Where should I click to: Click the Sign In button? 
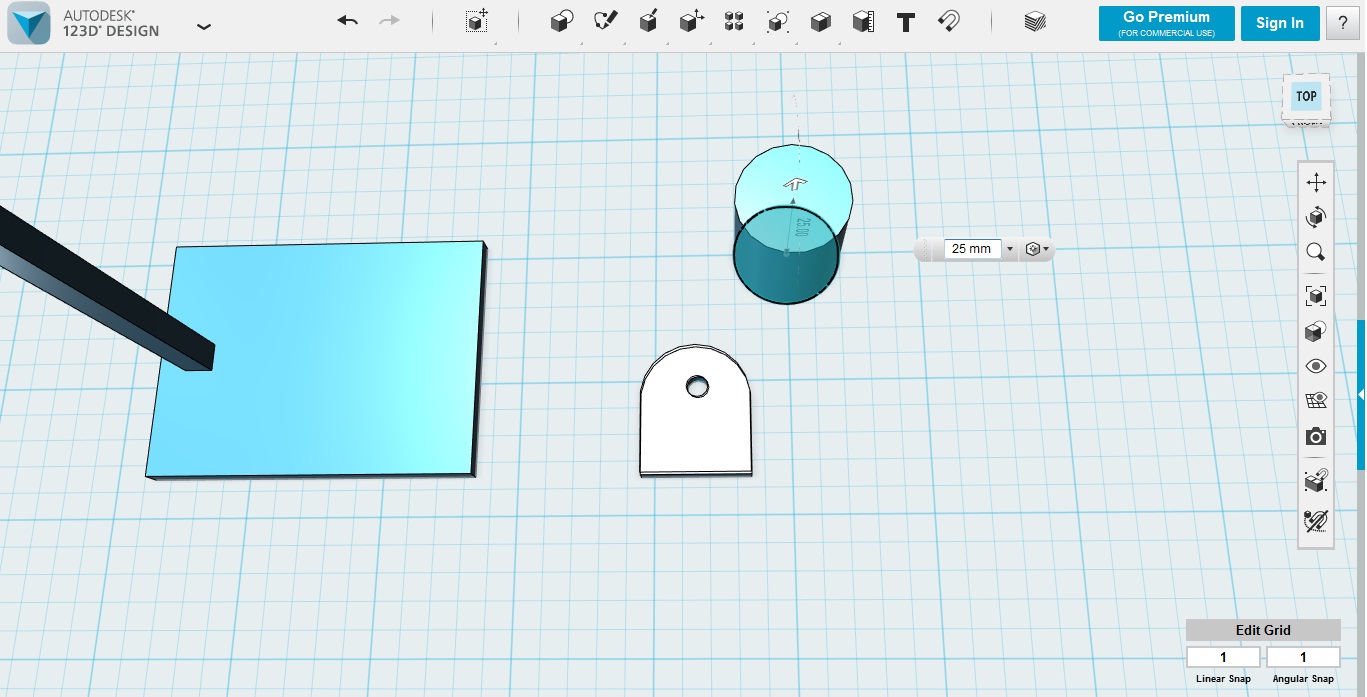tap(1280, 24)
